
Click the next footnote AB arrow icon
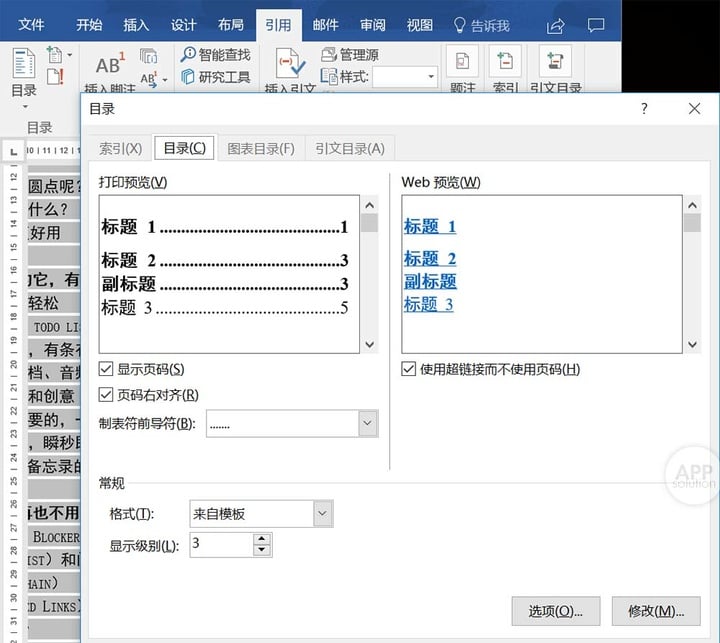coord(149,79)
